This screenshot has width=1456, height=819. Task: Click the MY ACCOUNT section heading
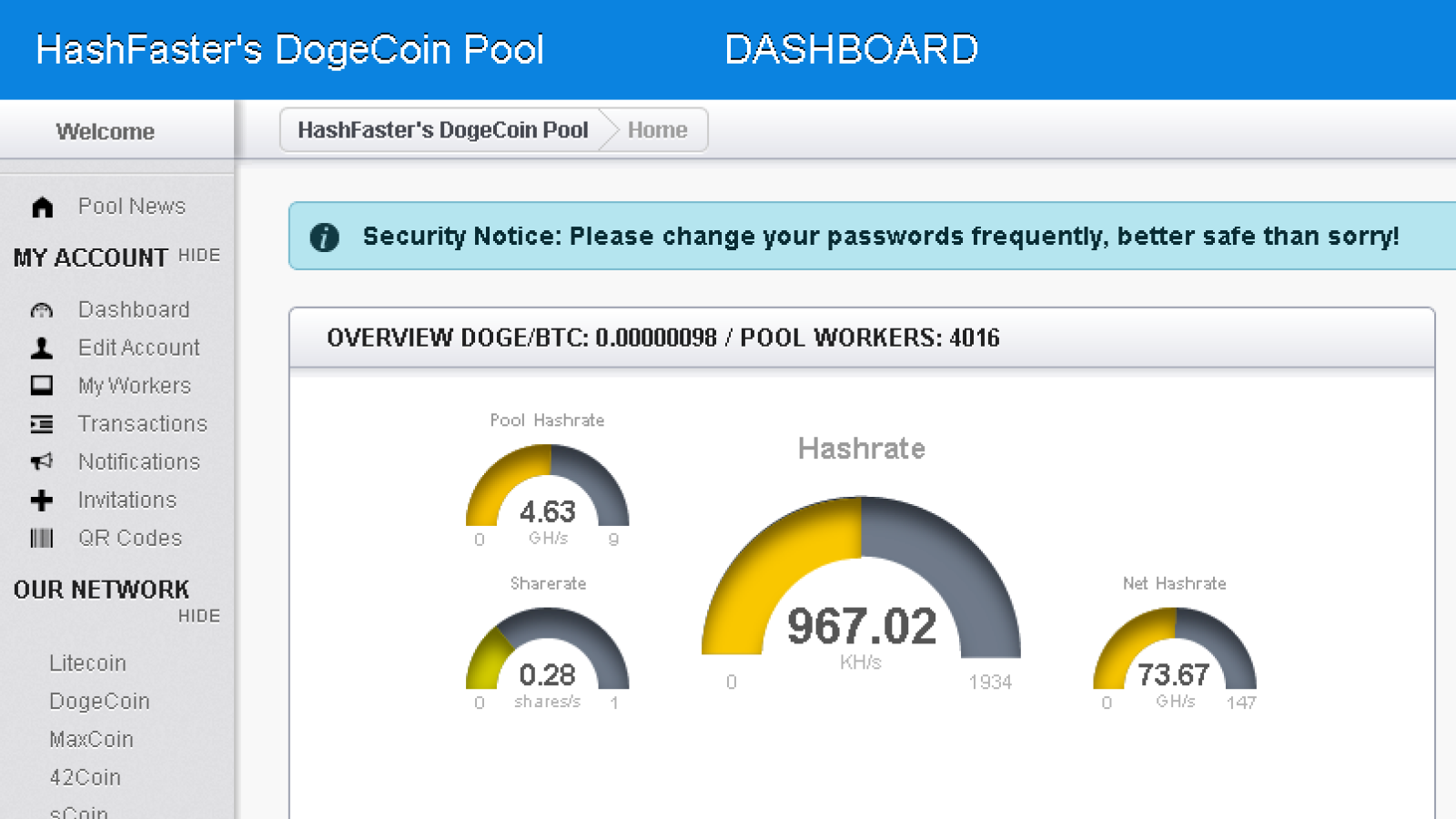90,258
